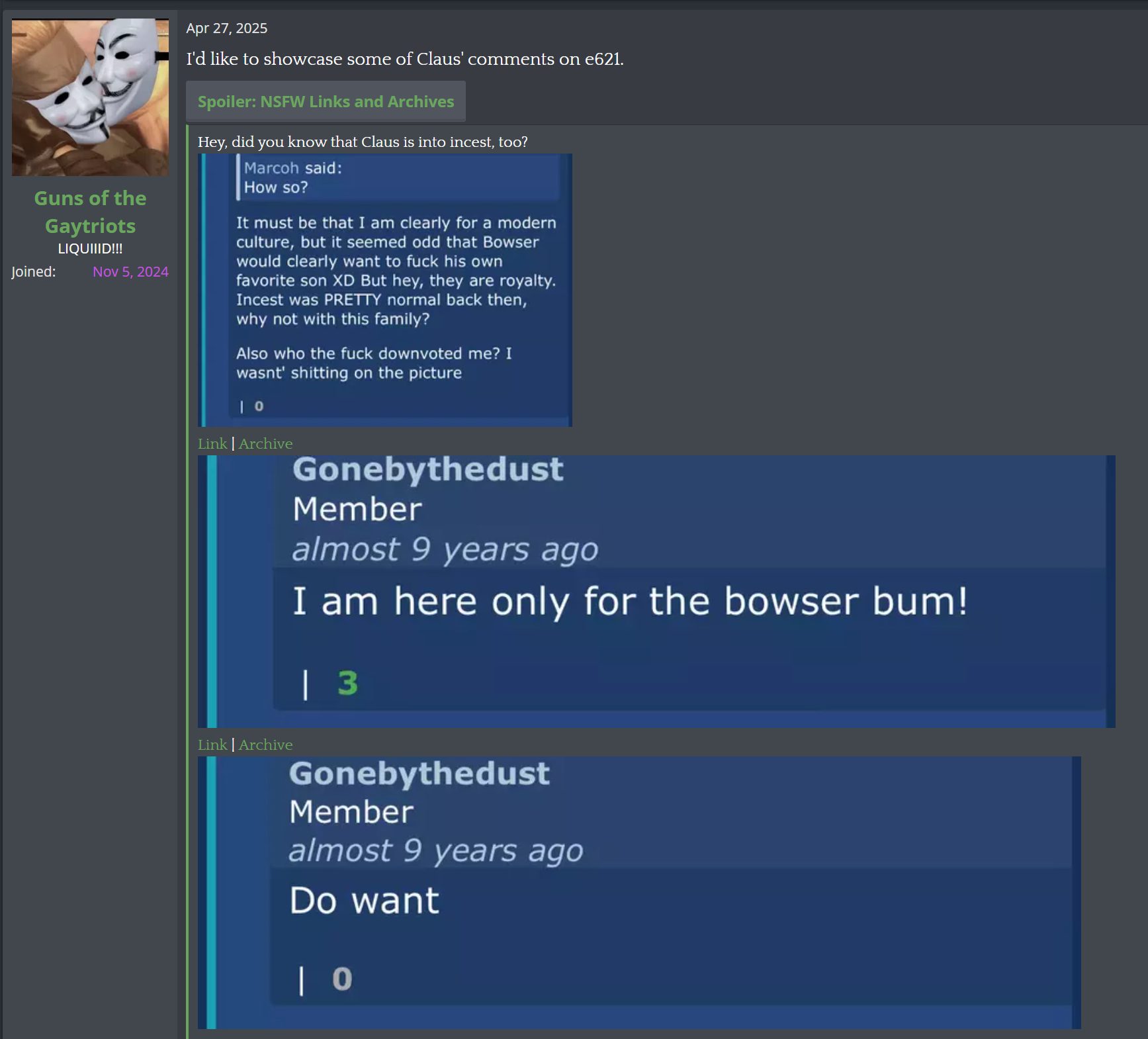The width and height of the screenshot is (1148, 1039).
Task: Click the 'almost 9 years ago' timestamp in 'Do want' image
Action: pyautogui.click(x=436, y=850)
